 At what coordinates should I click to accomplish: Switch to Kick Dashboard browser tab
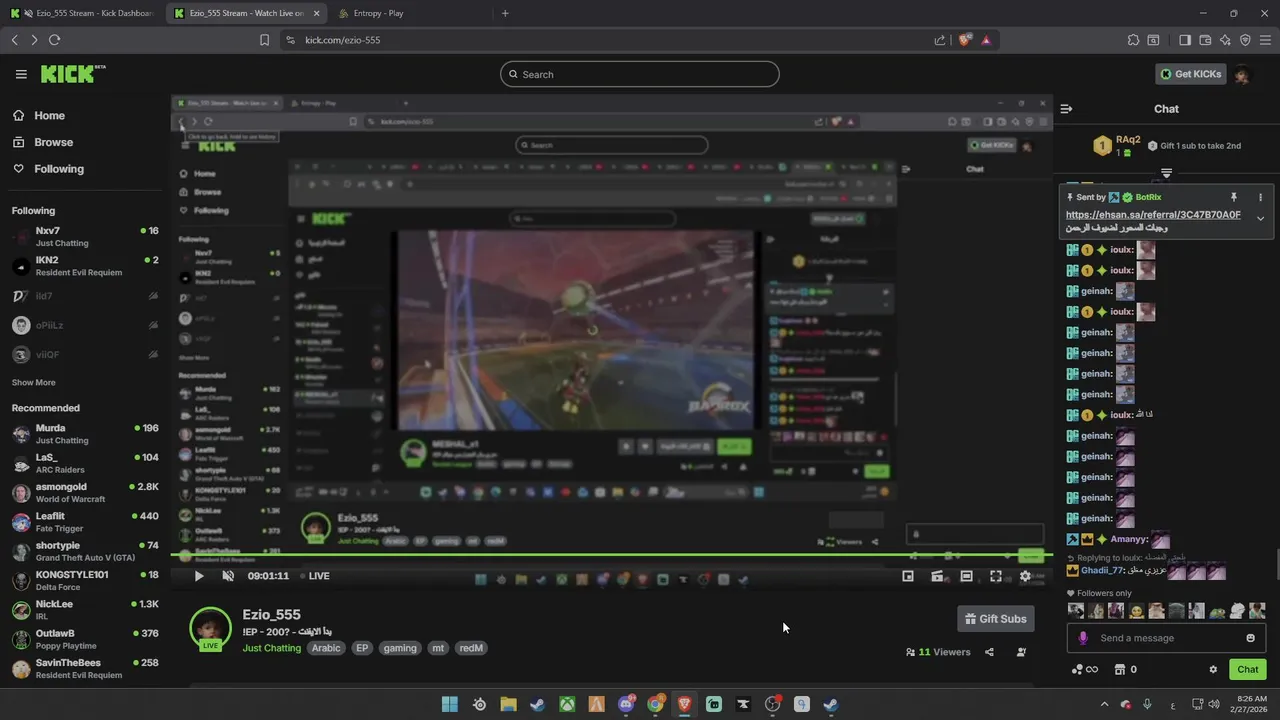[82, 13]
